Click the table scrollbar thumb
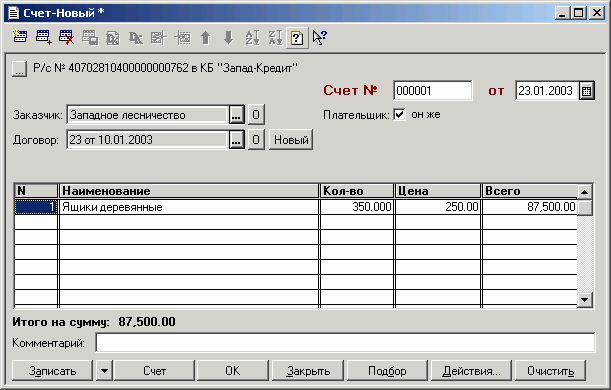 click(585, 207)
